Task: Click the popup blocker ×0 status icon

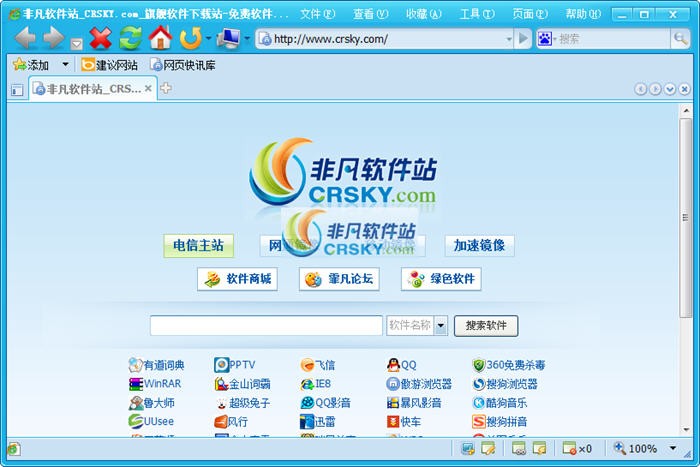Action: coord(577,449)
